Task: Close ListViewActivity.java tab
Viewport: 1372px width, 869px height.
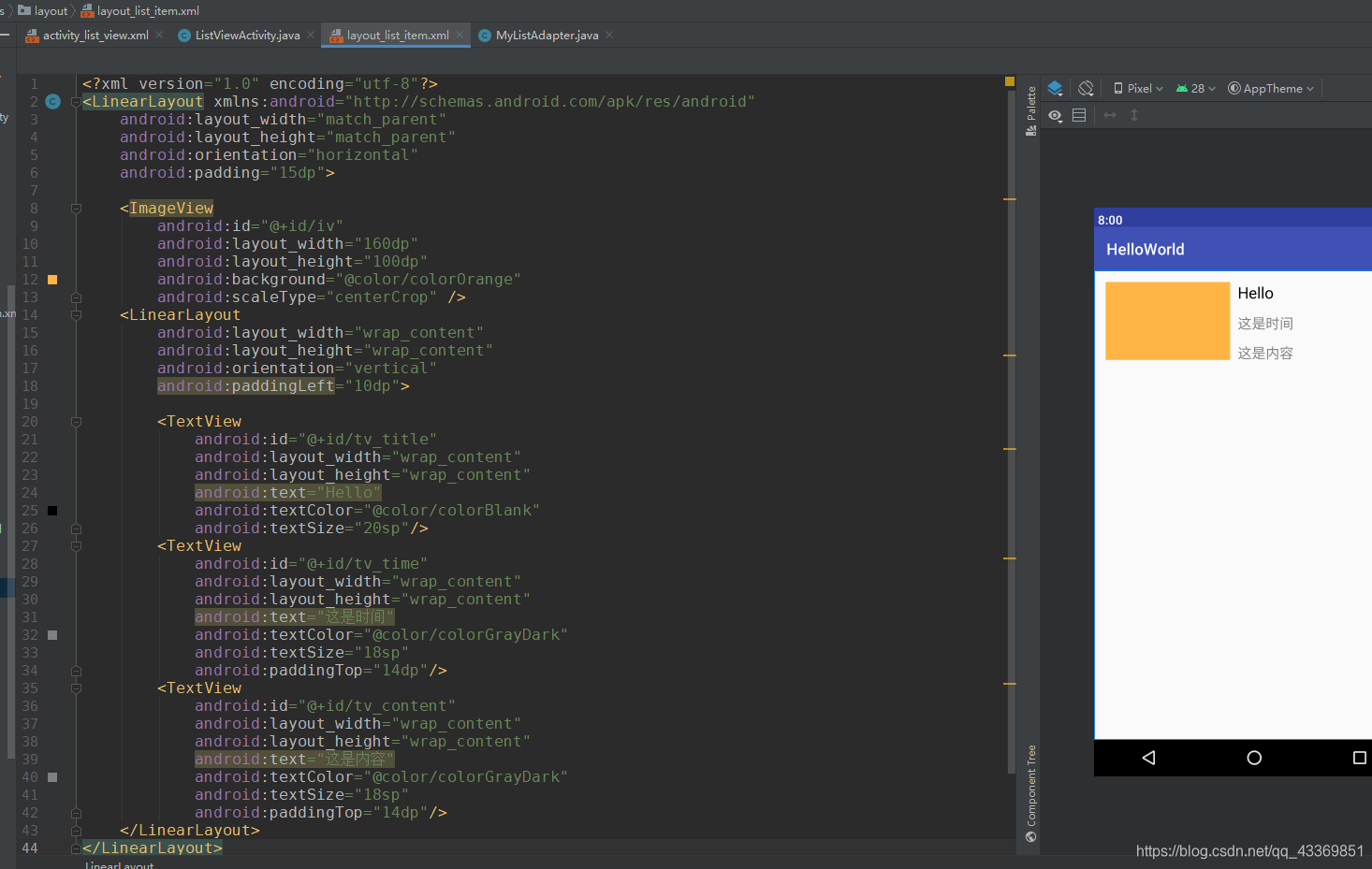Action: [311, 36]
